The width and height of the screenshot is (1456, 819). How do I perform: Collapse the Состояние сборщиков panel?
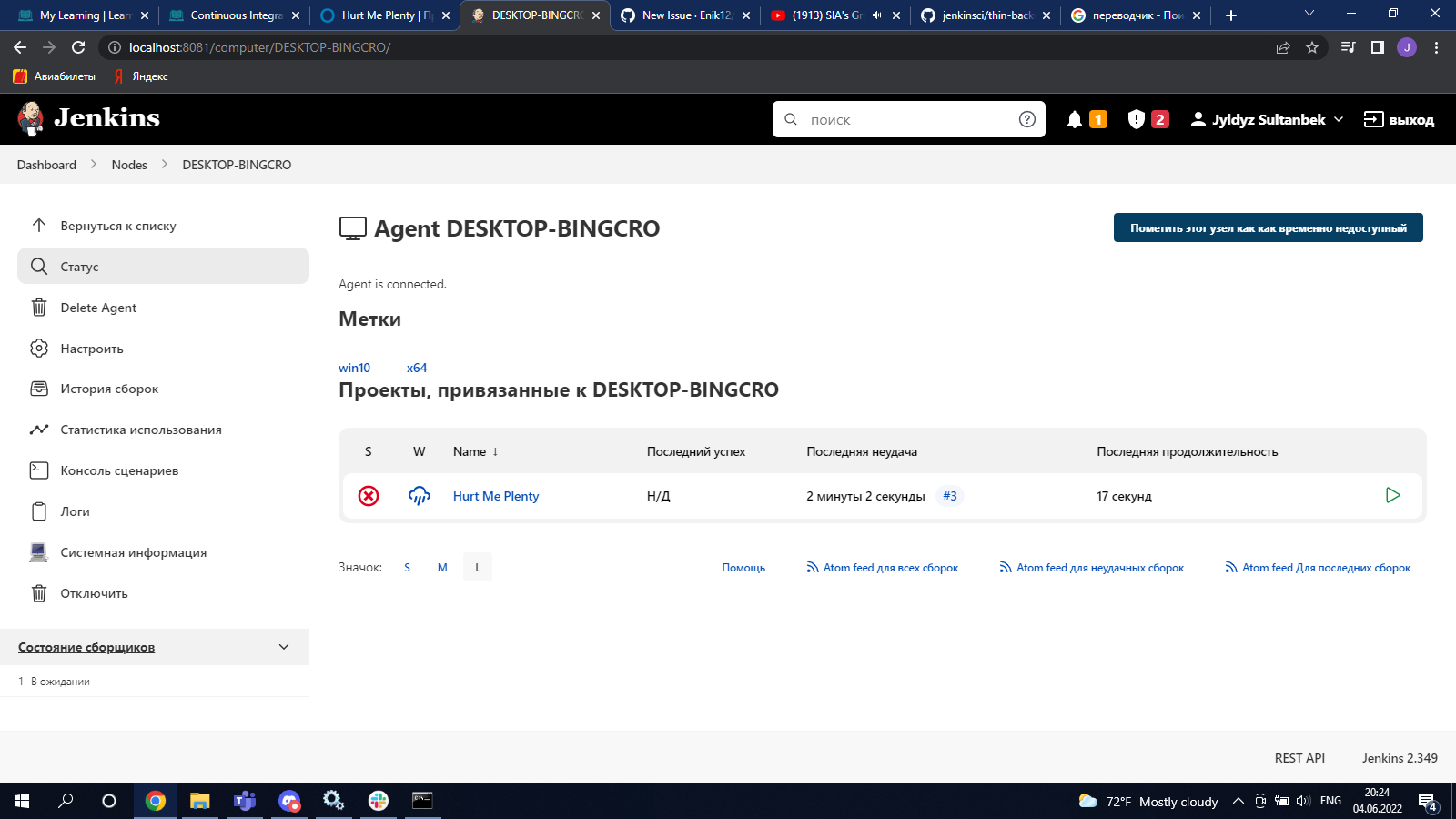[x=284, y=647]
